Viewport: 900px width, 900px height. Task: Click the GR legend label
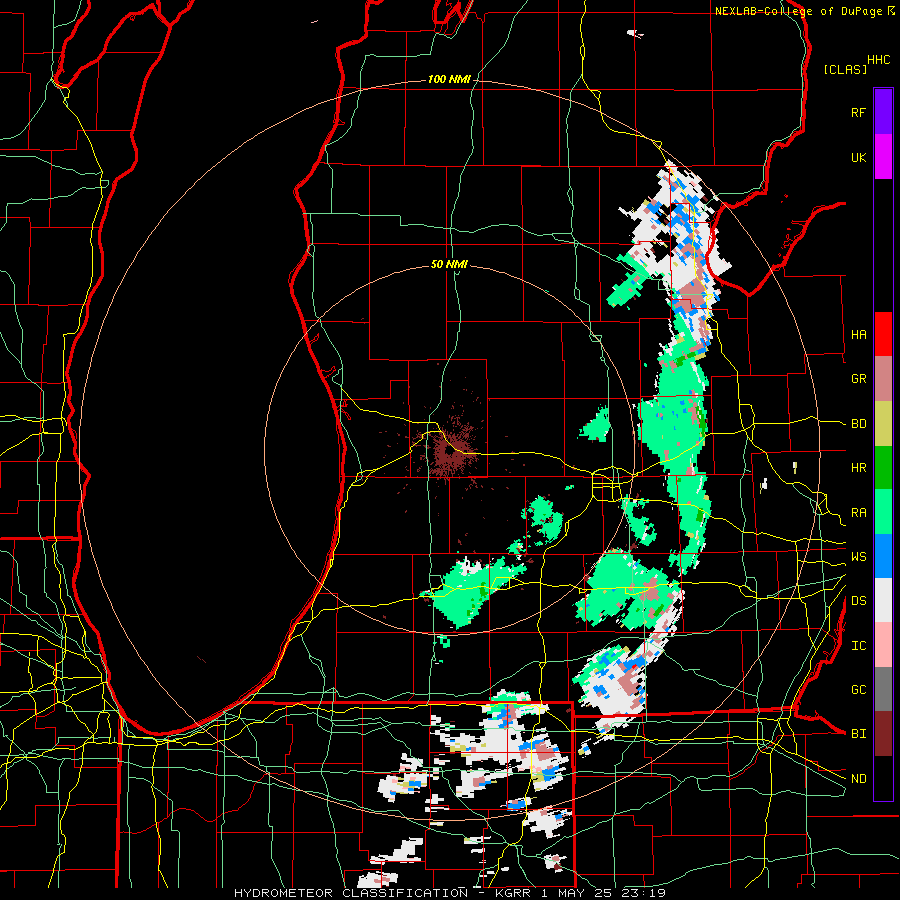[x=858, y=379]
